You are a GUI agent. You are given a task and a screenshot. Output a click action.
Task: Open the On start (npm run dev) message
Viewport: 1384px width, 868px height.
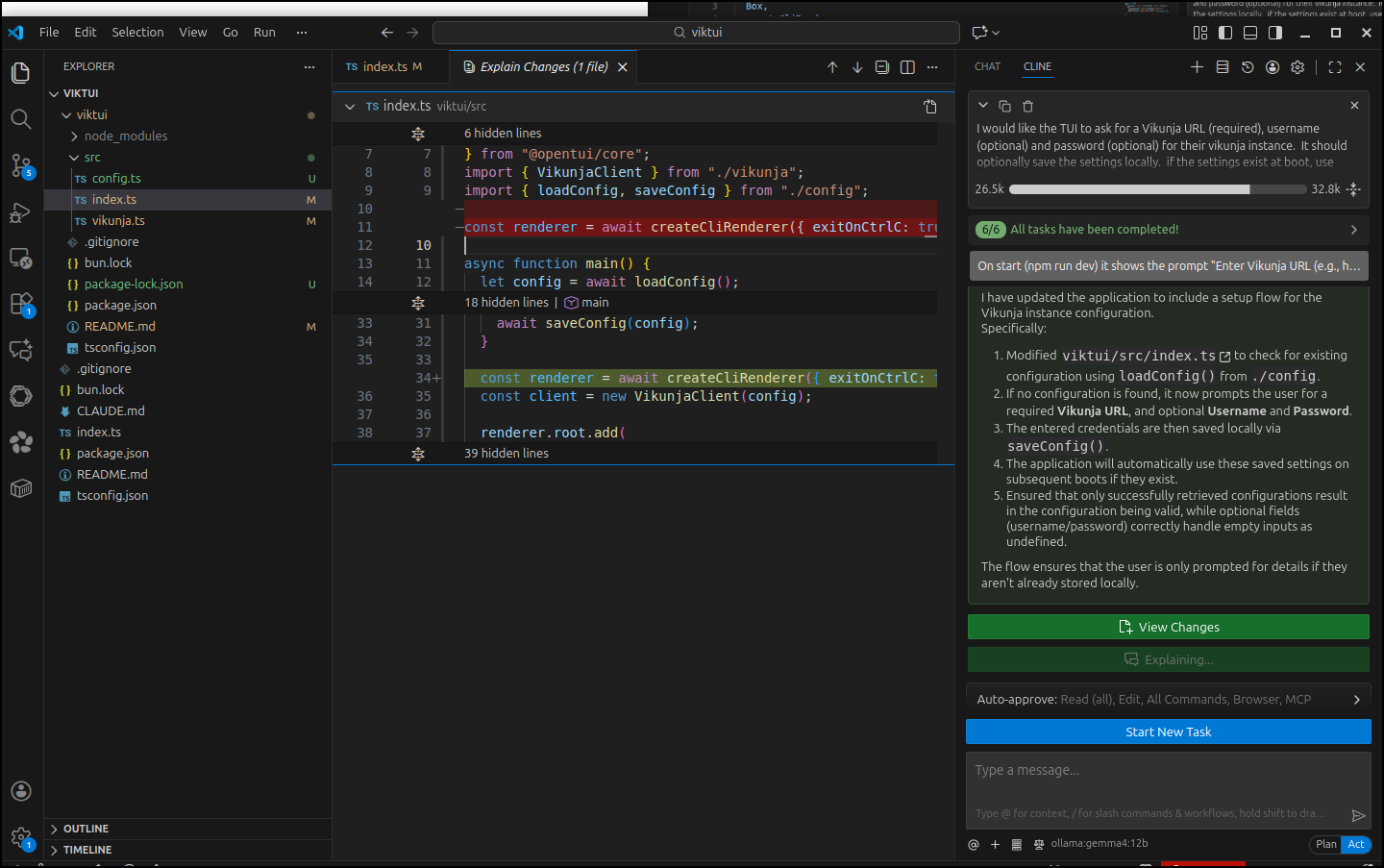pos(1169,266)
